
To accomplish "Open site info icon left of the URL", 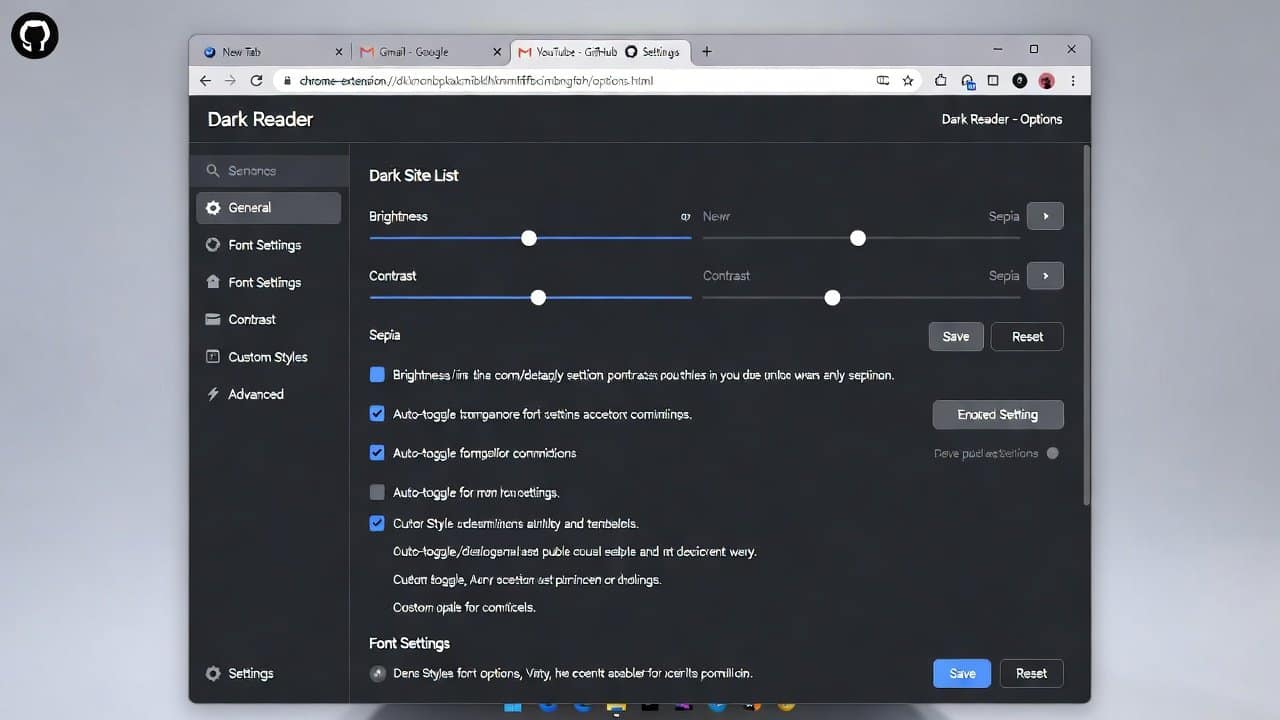I will (286, 80).
